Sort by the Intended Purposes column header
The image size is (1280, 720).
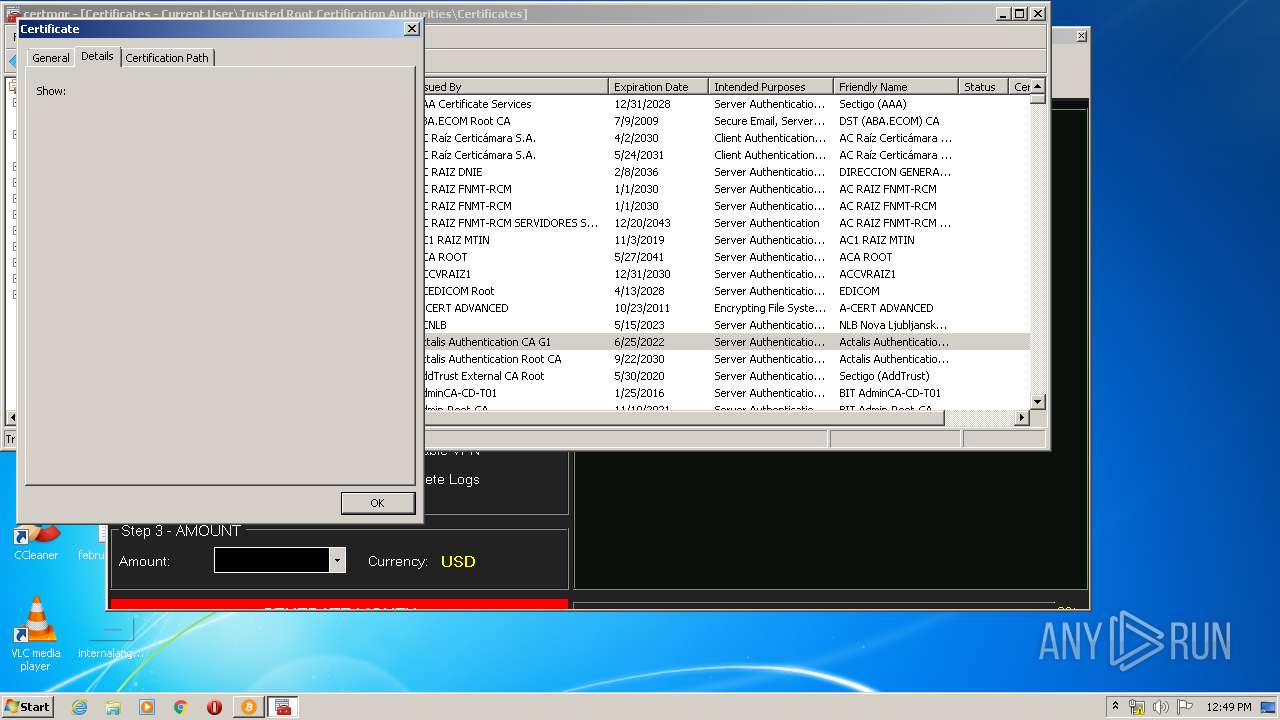point(770,87)
